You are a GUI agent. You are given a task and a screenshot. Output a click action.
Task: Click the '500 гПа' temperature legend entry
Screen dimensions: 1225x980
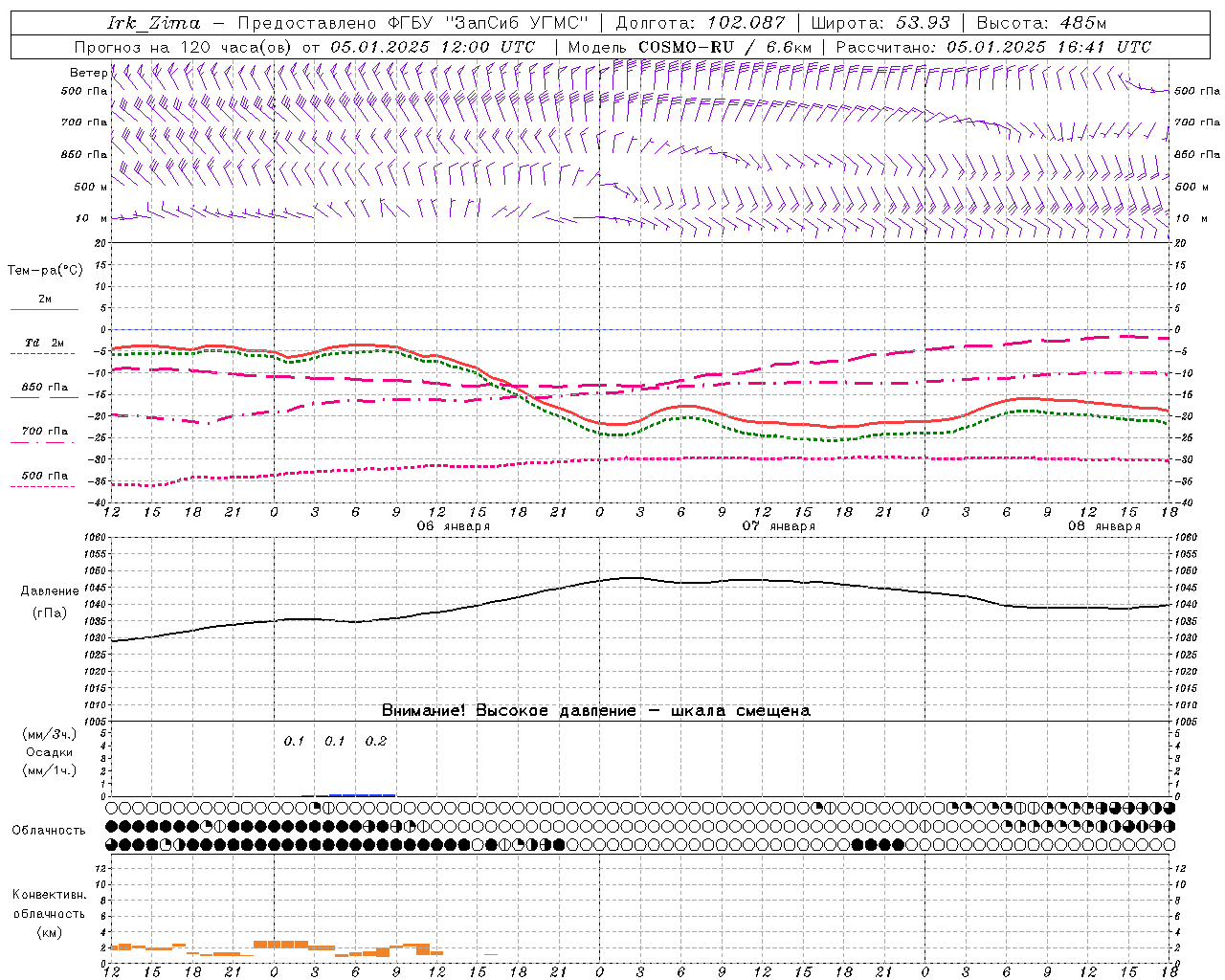tap(45, 476)
